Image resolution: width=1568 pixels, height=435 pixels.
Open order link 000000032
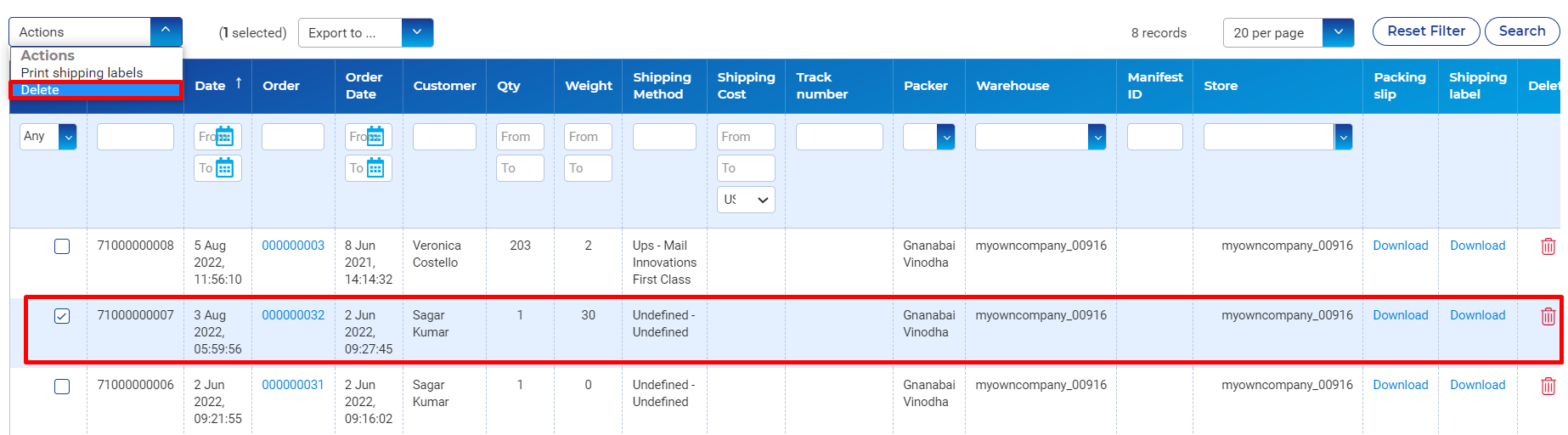(x=293, y=315)
